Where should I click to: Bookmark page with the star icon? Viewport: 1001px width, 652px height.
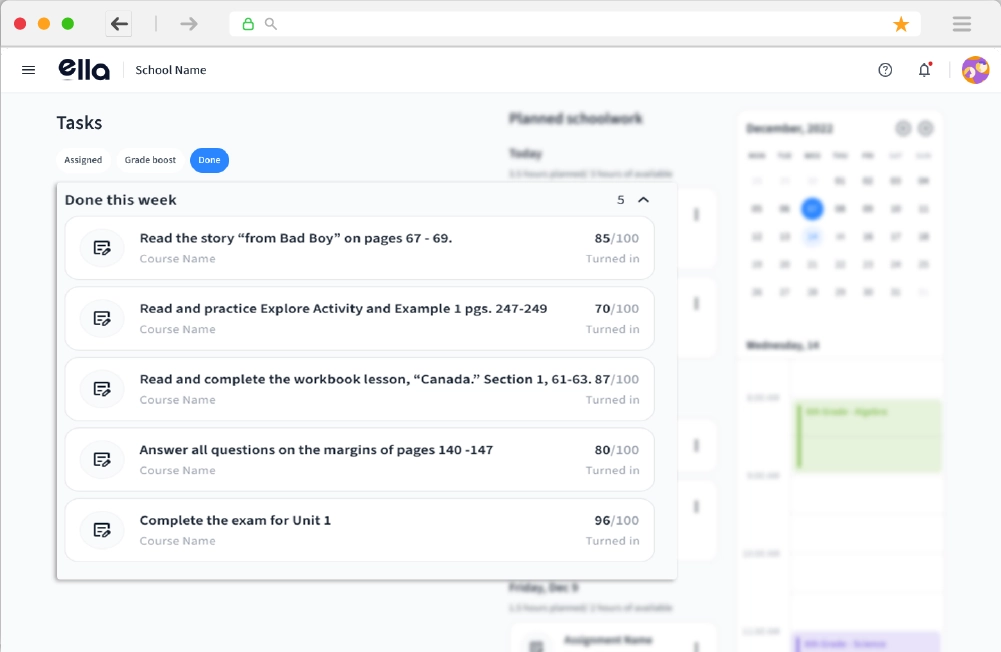[x=901, y=24]
